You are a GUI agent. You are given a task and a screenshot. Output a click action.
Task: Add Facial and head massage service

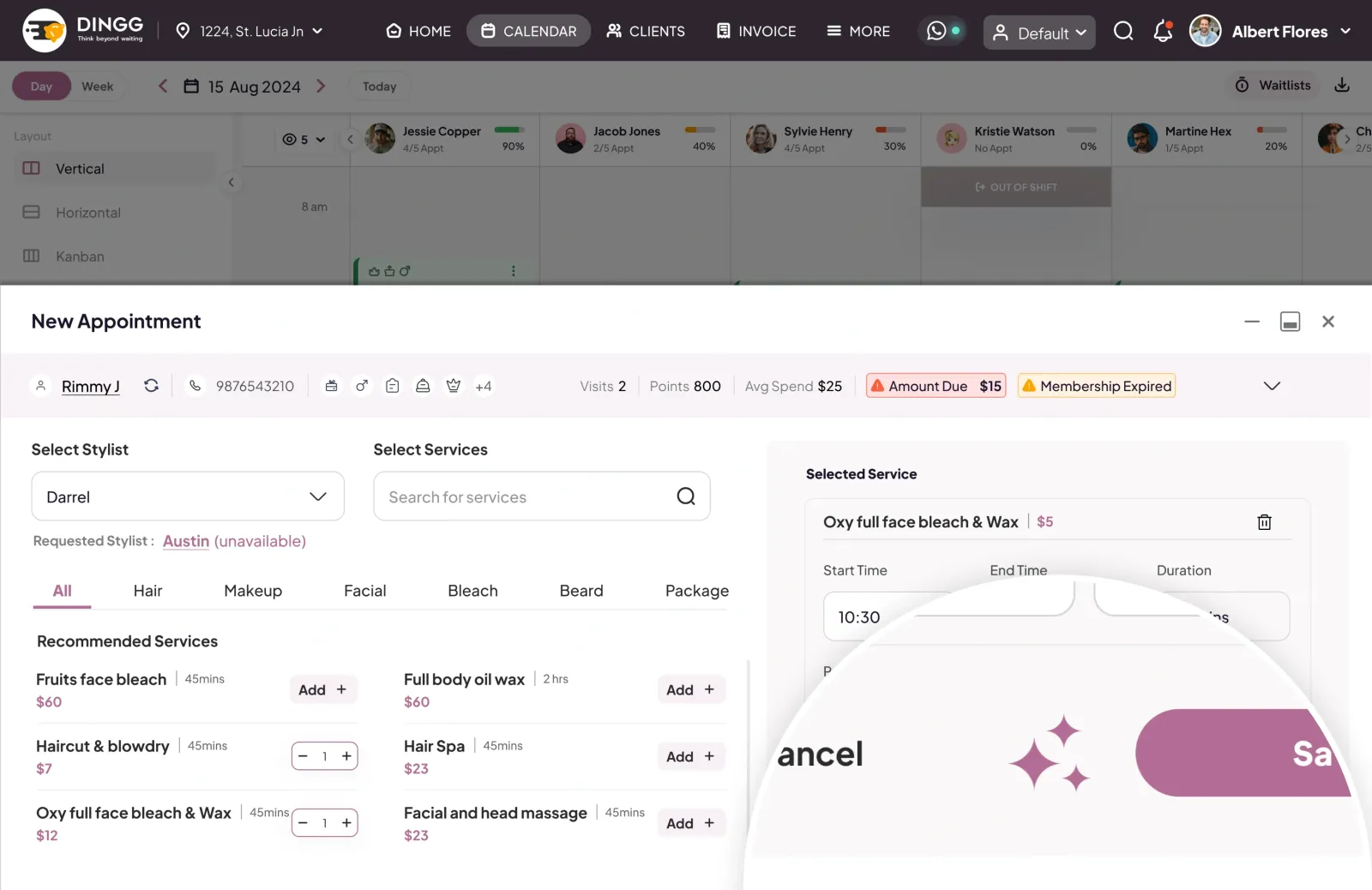coord(690,823)
